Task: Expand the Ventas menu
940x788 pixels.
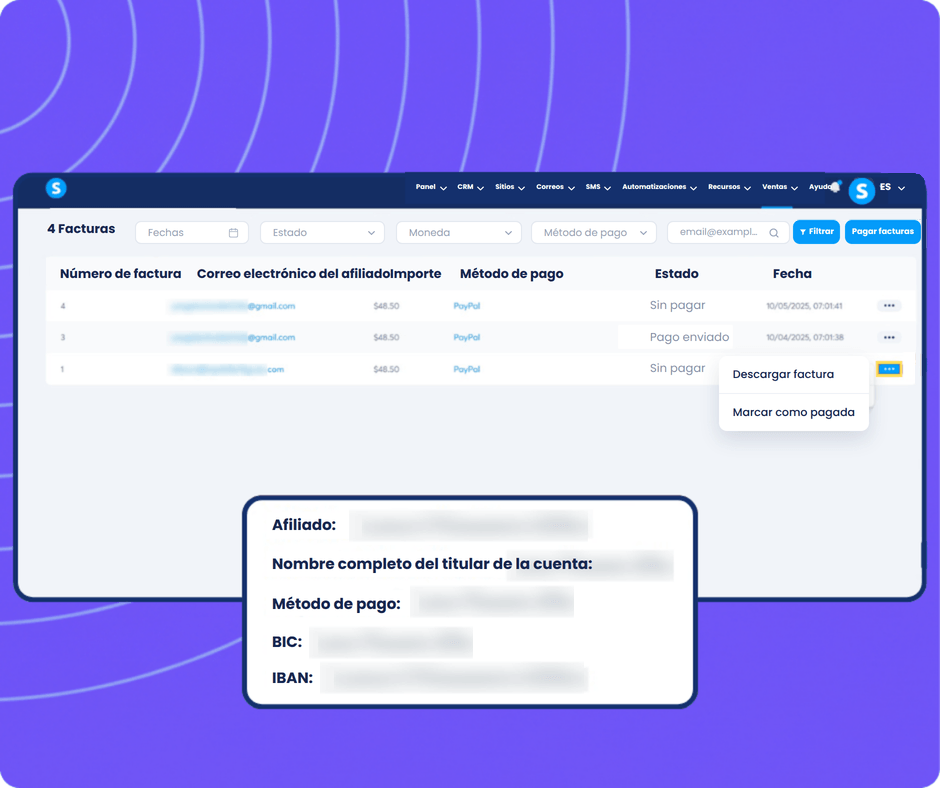Action: coord(779,187)
